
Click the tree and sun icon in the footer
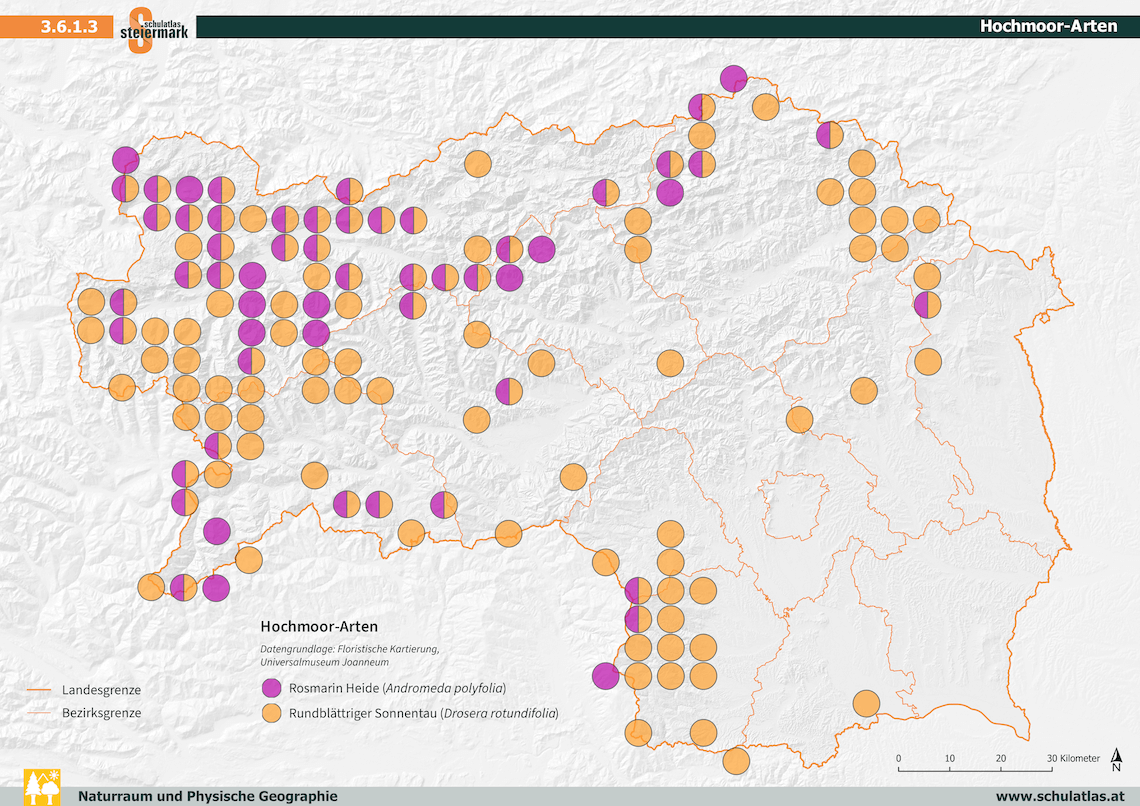tap(41, 786)
